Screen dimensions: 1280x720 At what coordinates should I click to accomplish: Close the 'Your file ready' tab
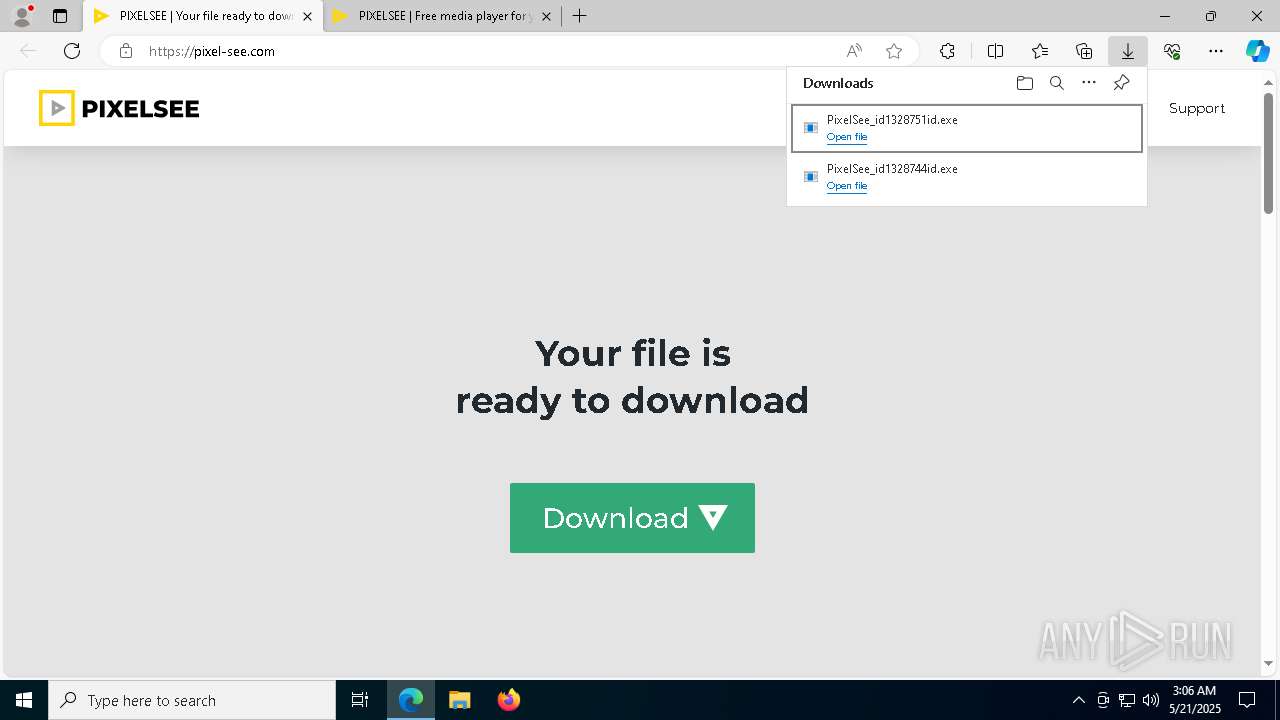(x=307, y=16)
